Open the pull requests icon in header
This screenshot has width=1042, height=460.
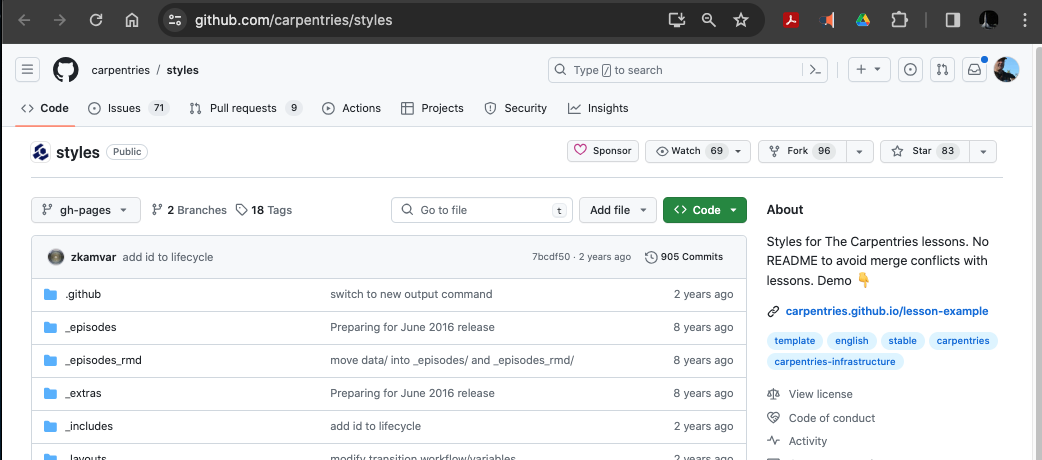point(941,70)
